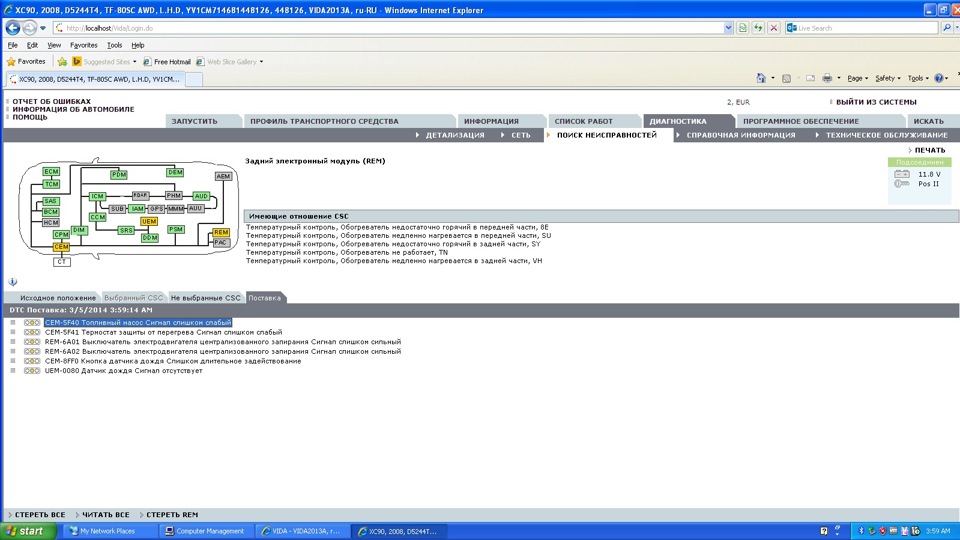Screen dimensions: 960x540
Task: Open the IE Safety dropdown menu
Action: pyautogui.click(x=887, y=78)
